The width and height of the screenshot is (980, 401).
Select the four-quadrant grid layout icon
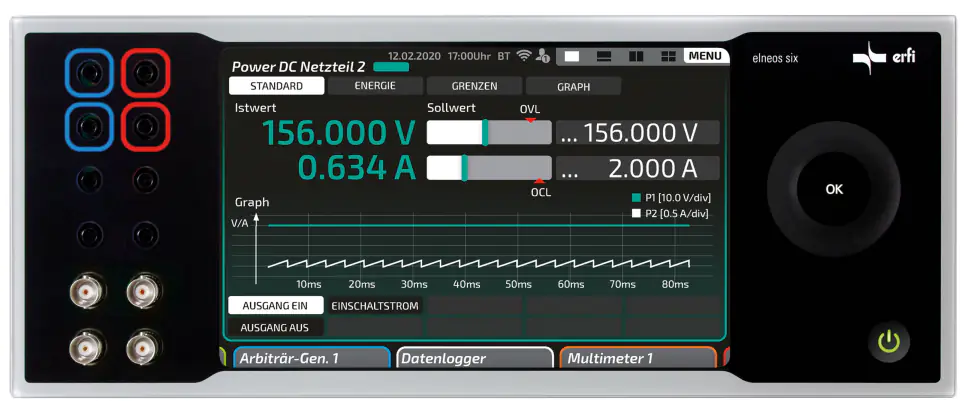[x=666, y=56]
